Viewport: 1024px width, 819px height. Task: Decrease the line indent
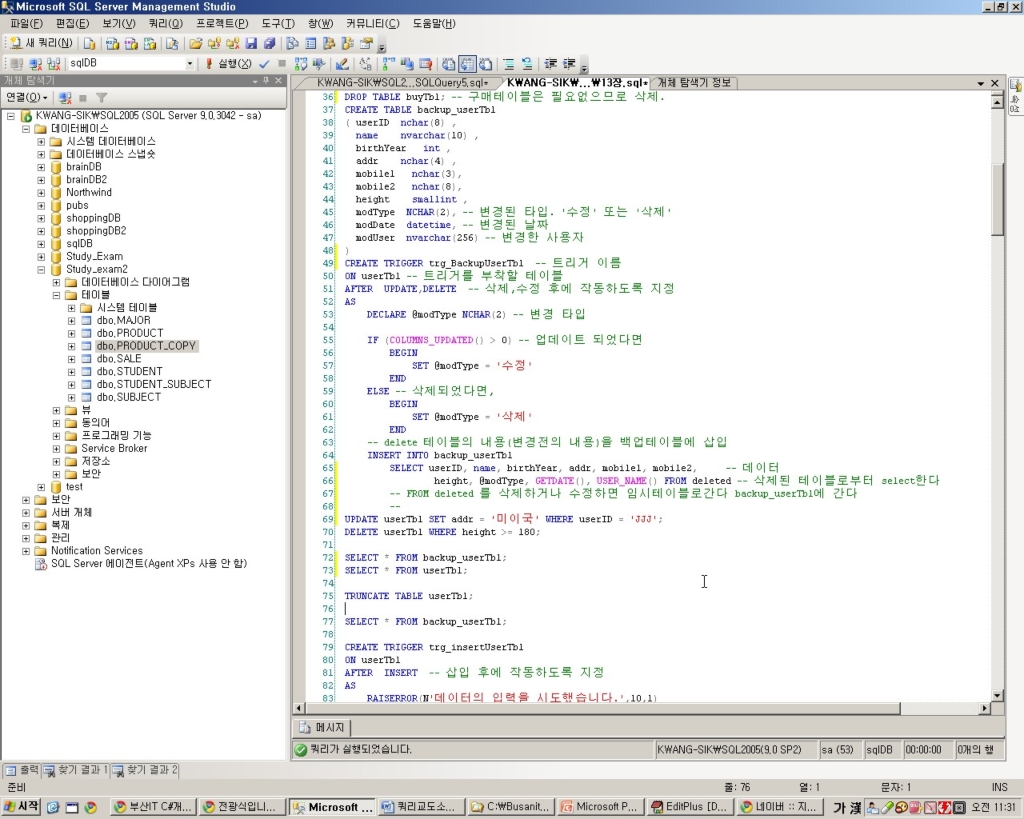click(x=551, y=63)
